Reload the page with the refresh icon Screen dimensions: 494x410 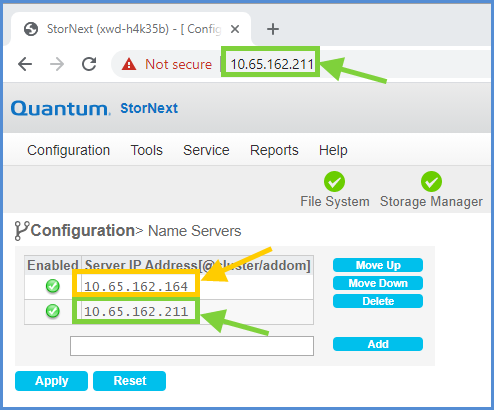point(89,64)
